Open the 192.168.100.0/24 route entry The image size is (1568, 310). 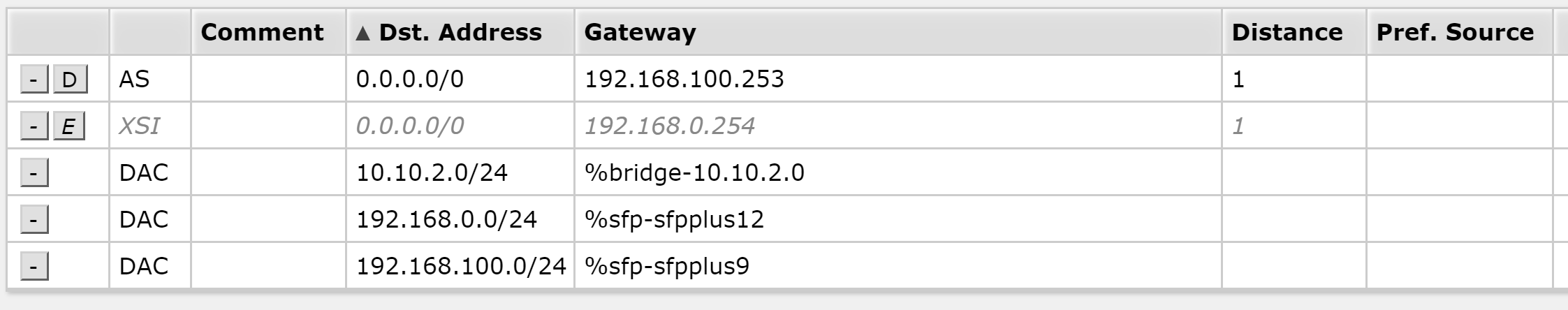(x=461, y=267)
